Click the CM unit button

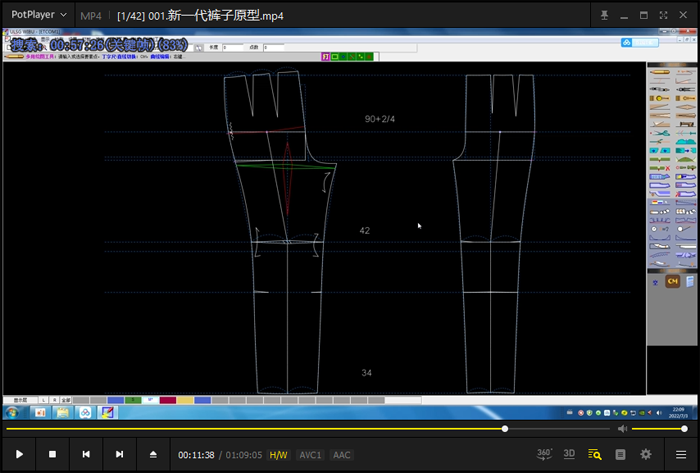(672, 282)
